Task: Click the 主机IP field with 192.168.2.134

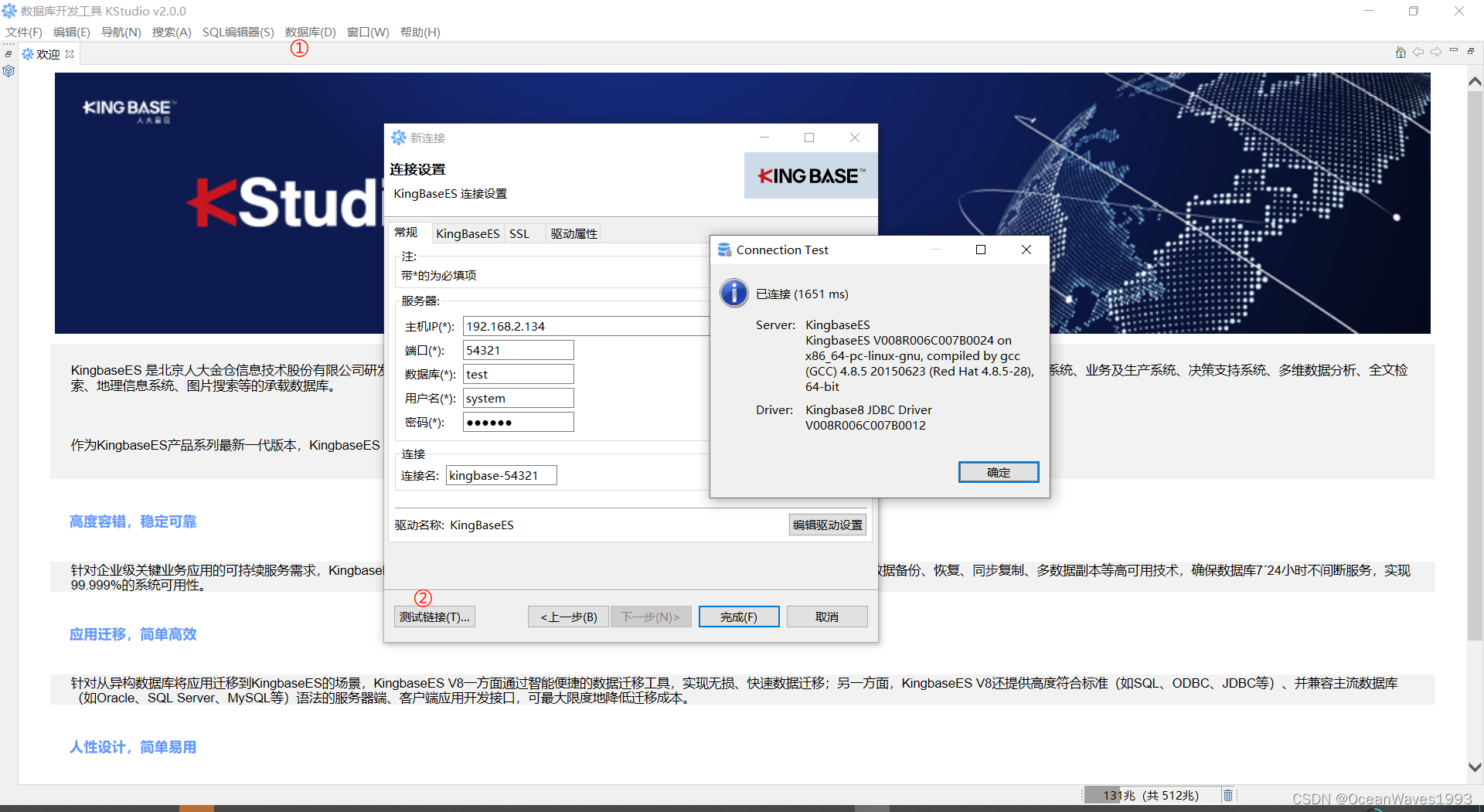Action: (586, 326)
